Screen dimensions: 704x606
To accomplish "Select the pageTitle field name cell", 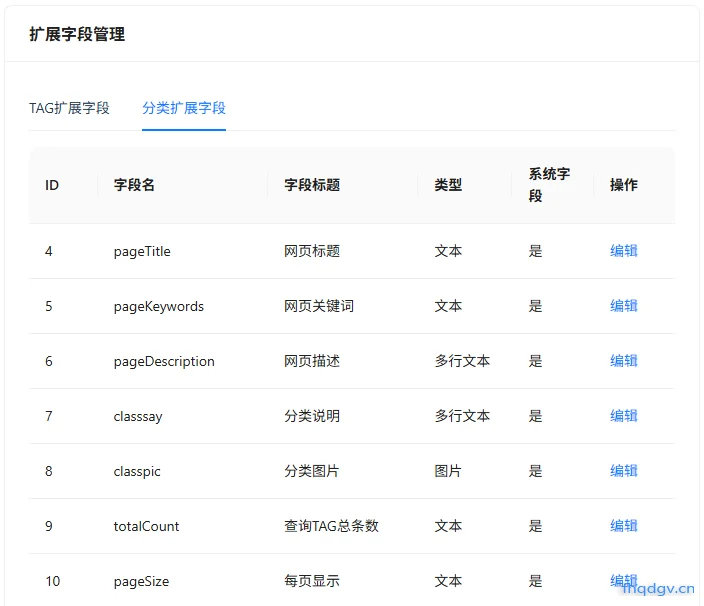I will pos(142,251).
